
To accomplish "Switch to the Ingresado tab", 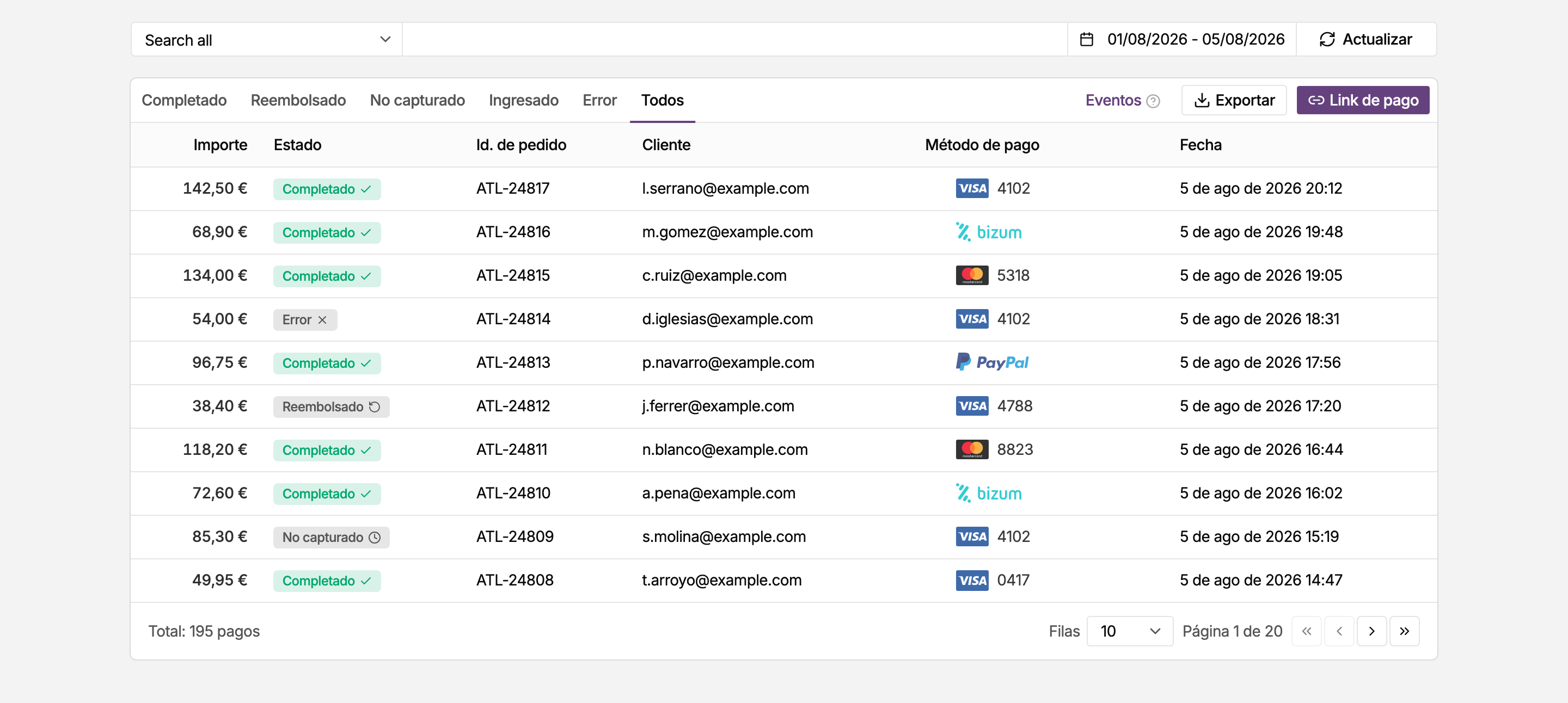I will pyautogui.click(x=523, y=100).
